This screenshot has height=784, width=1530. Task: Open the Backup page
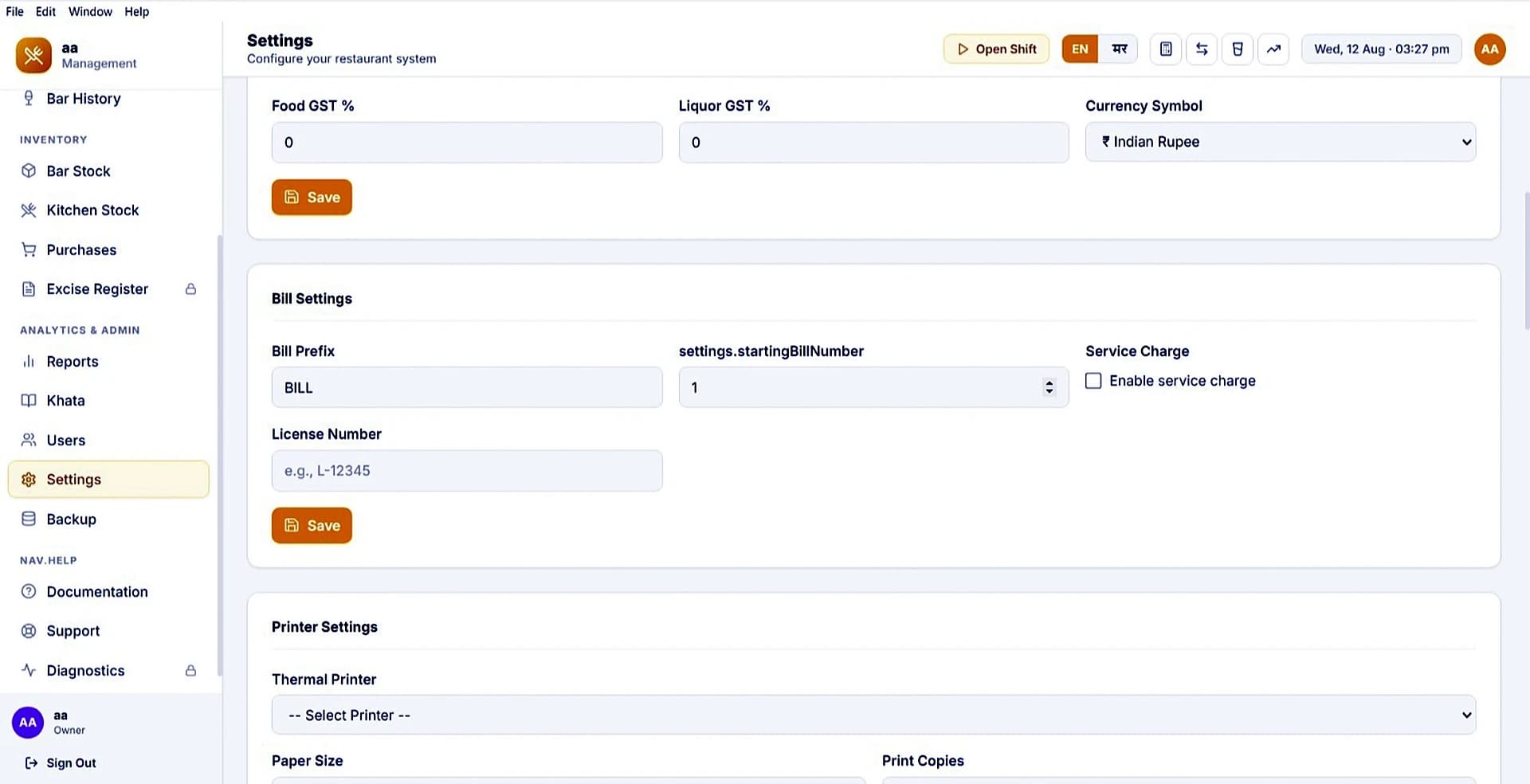click(x=108, y=519)
